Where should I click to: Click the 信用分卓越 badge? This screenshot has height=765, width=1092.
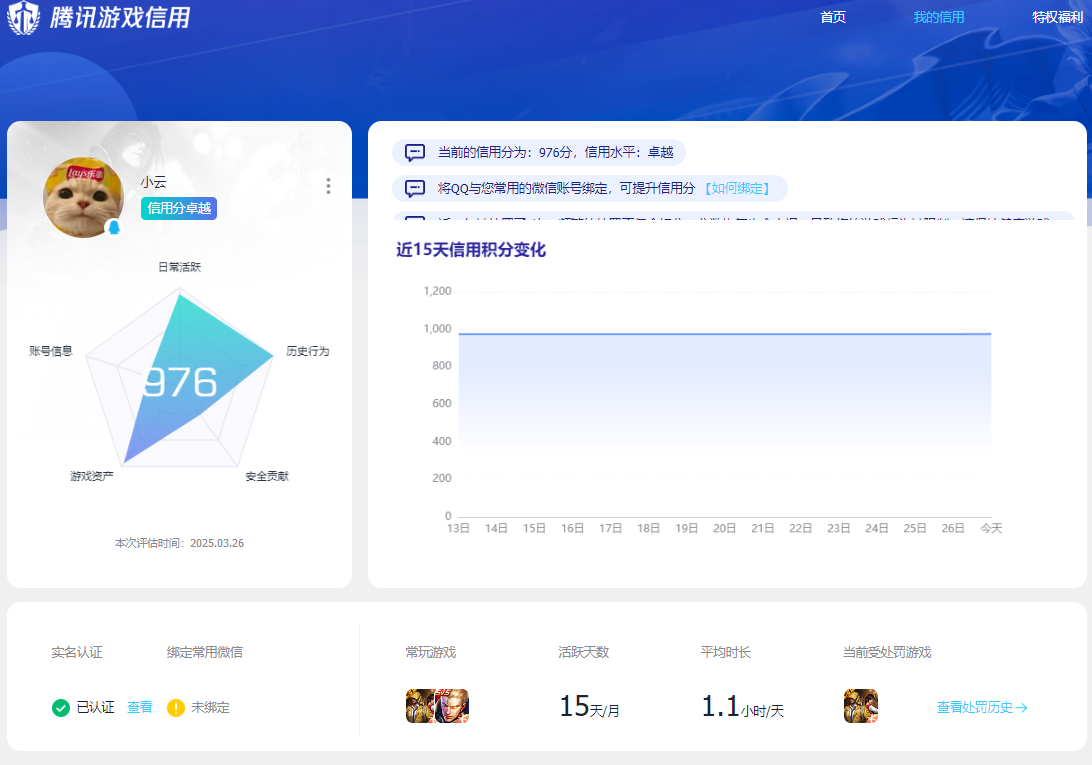coord(179,208)
